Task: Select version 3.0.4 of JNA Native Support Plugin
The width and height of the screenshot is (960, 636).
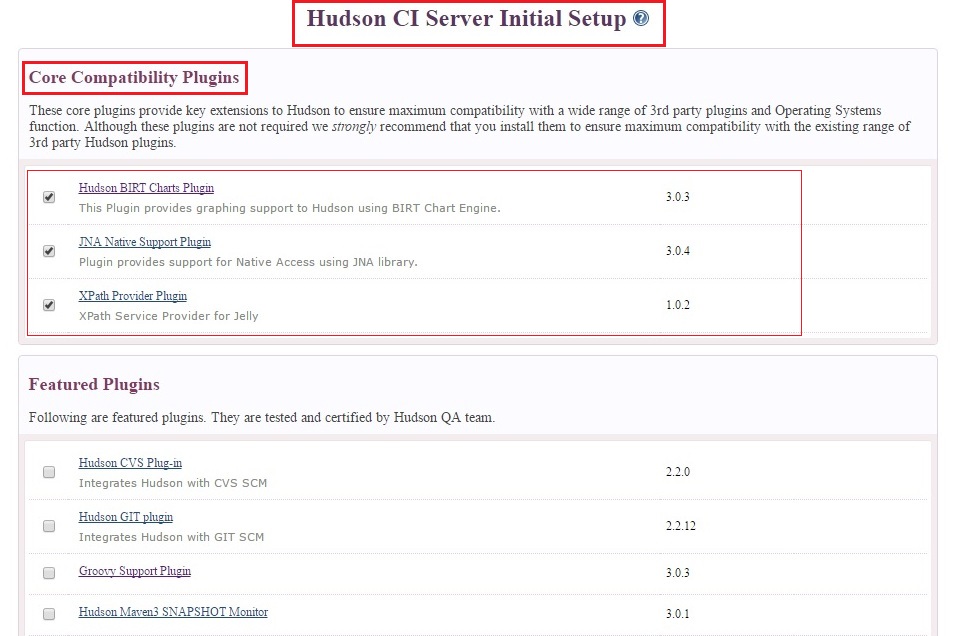Action: point(678,251)
